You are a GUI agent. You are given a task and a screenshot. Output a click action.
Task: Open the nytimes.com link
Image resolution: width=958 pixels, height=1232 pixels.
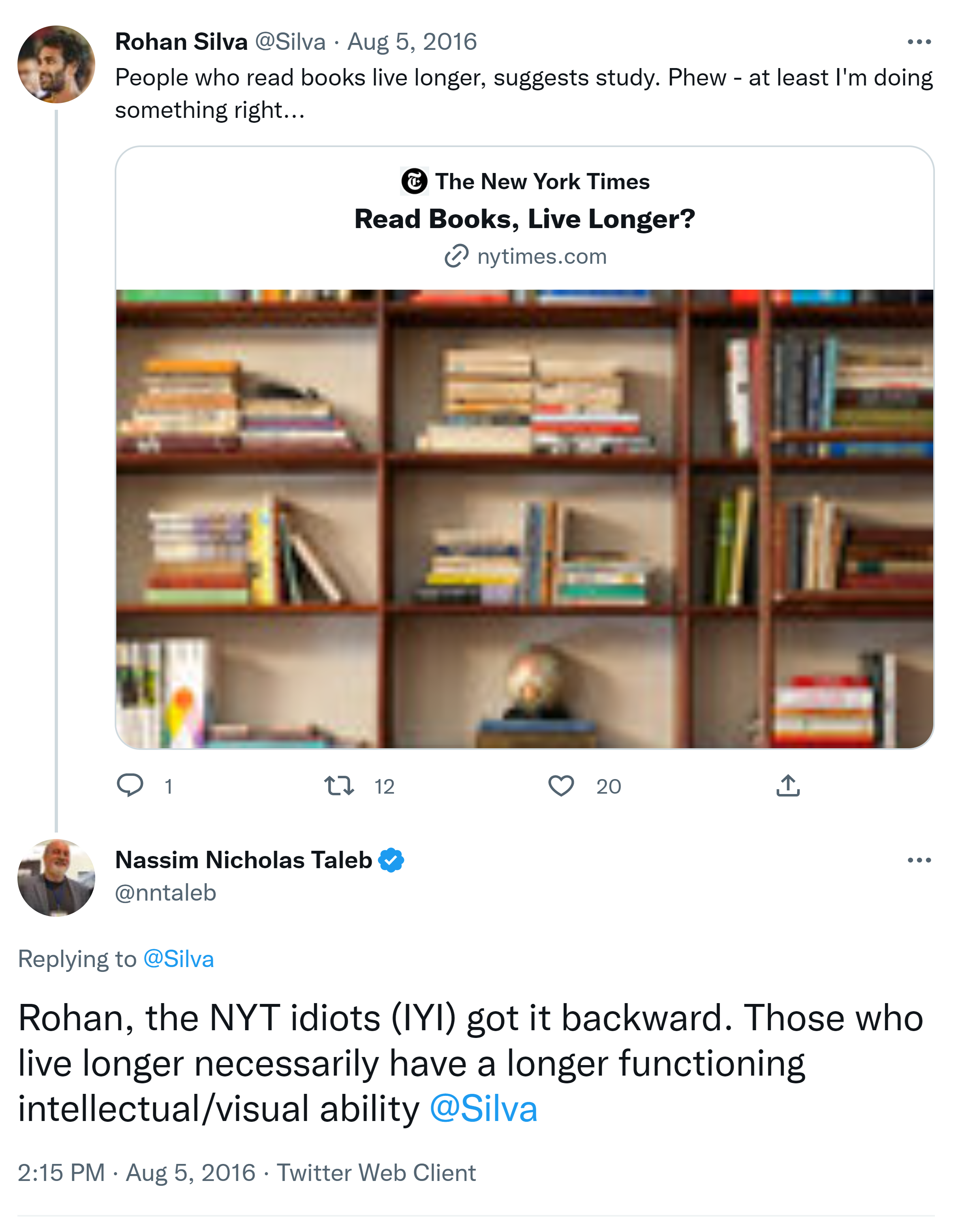[x=542, y=257]
